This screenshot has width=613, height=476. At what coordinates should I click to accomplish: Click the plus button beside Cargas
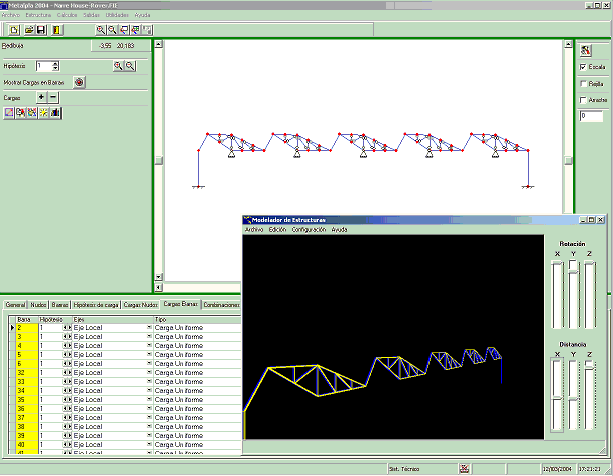[x=41, y=98]
